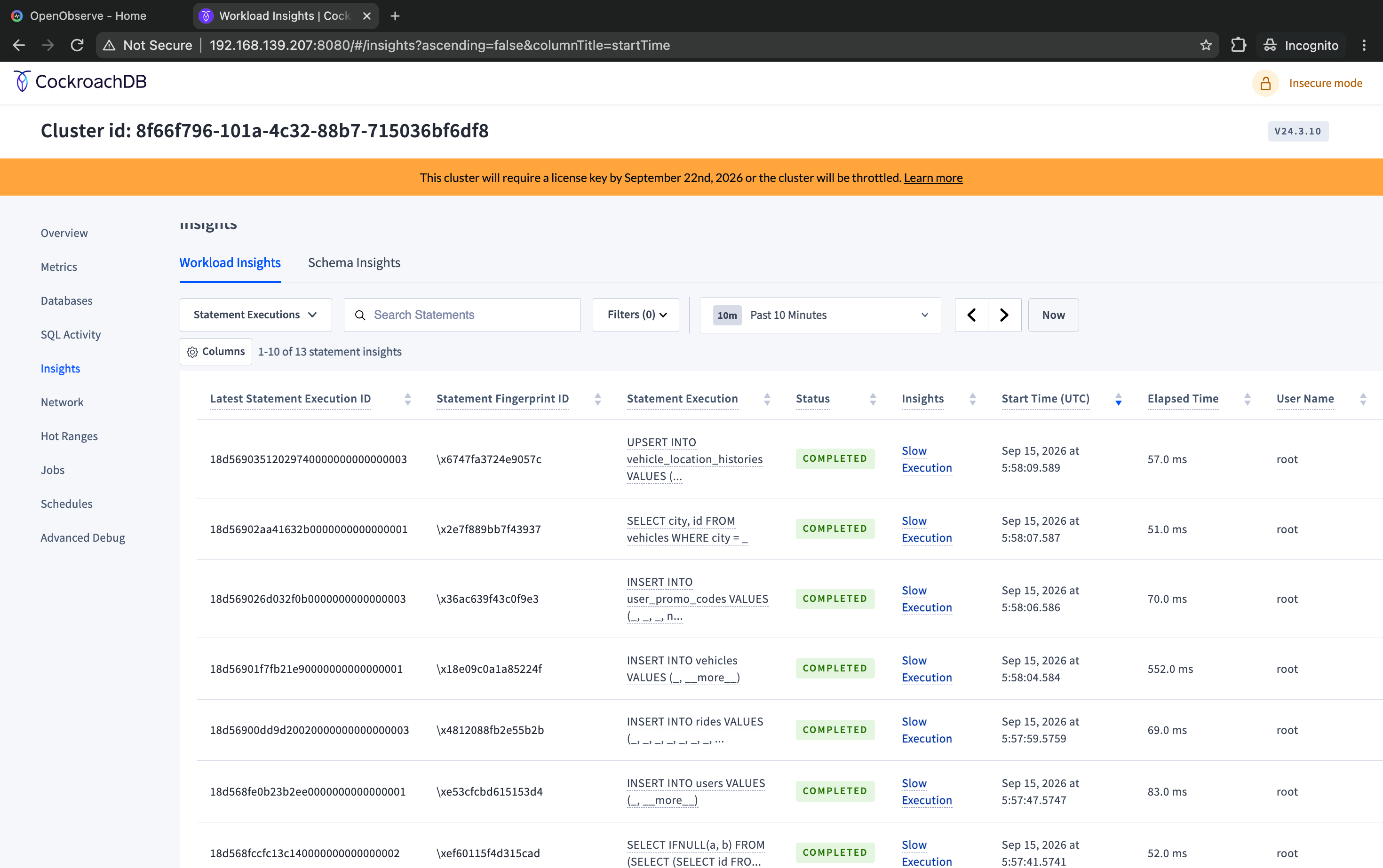Switch to Schema Insights tab
This screenshot has width=1383, height=868.
354,263
